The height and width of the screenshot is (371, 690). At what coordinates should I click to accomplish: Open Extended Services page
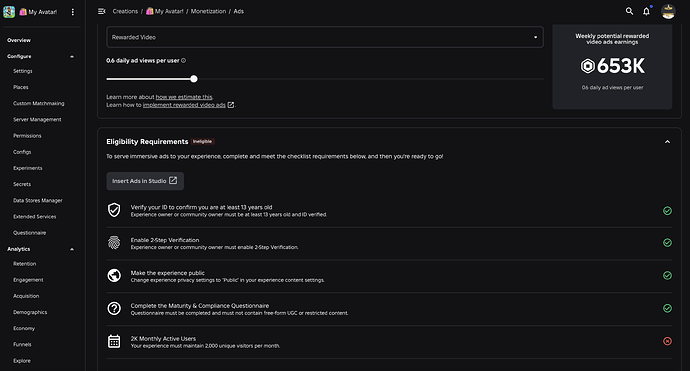point(35,217)
